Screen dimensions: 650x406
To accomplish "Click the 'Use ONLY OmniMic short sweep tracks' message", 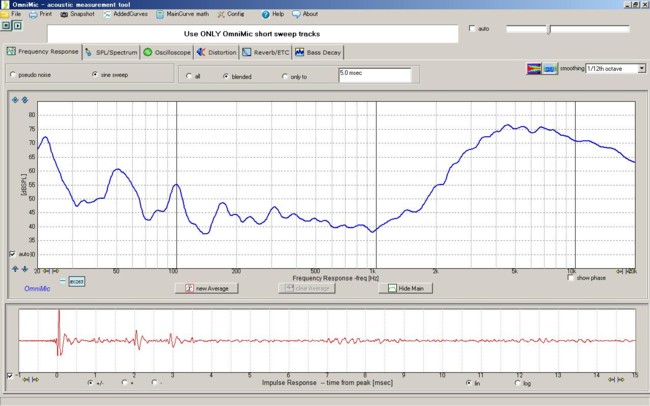I will pyautogui.click(x=252, y=34).
